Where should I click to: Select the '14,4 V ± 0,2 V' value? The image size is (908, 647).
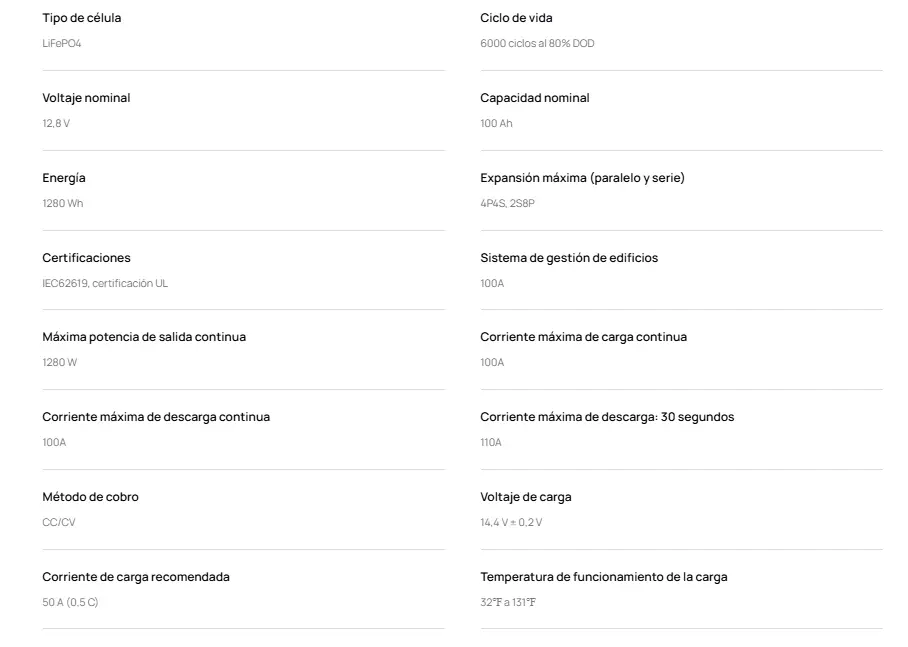[x=511, y=523]
